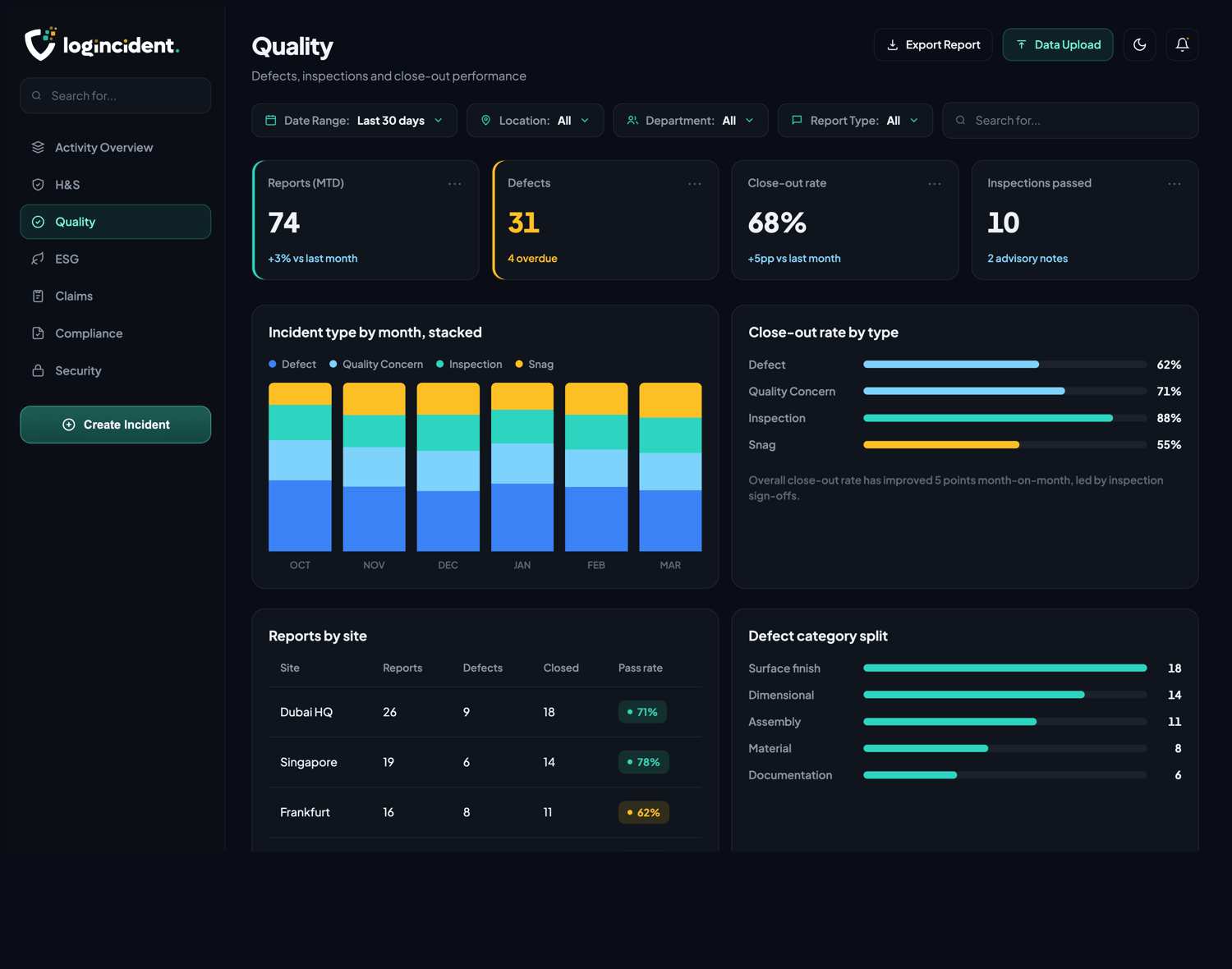
Task: Click the Report Type flag icon
Action: coord(797,121)
